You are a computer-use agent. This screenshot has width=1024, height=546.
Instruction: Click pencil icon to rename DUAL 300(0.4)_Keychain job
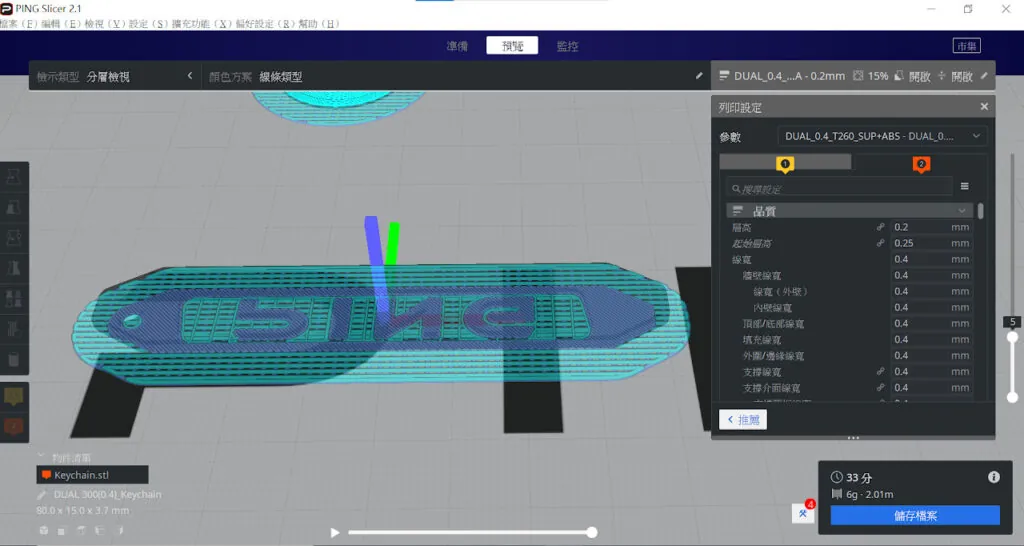click(x=42, y=495)
